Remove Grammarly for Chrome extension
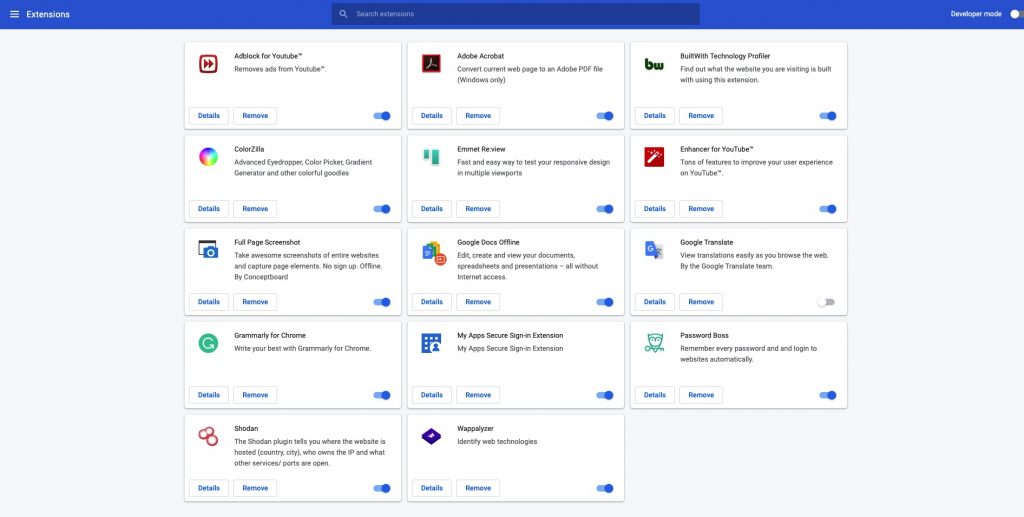This screenshot has width=1024, height=517. click(x=255, y=395)
